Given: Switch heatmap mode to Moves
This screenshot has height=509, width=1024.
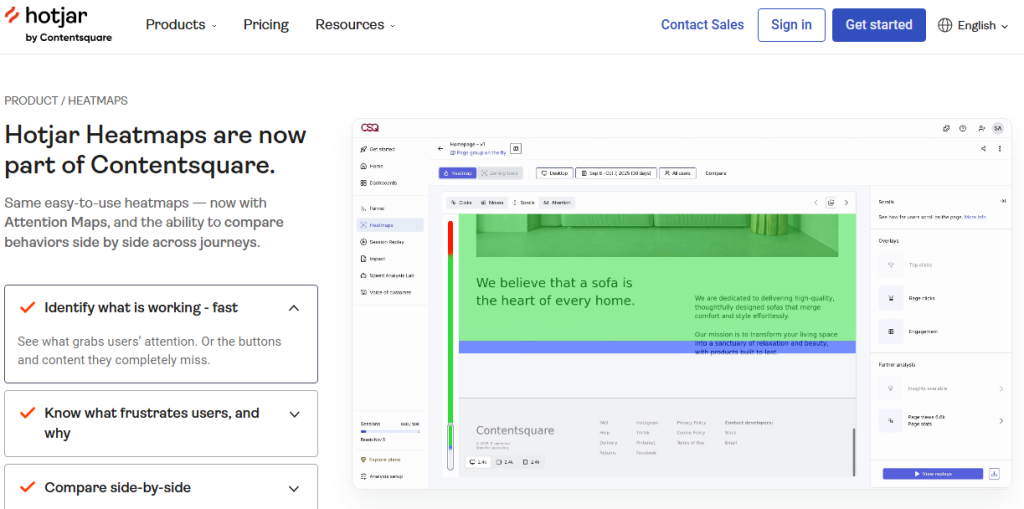Looking at the screenshot, I should [492, 203].
